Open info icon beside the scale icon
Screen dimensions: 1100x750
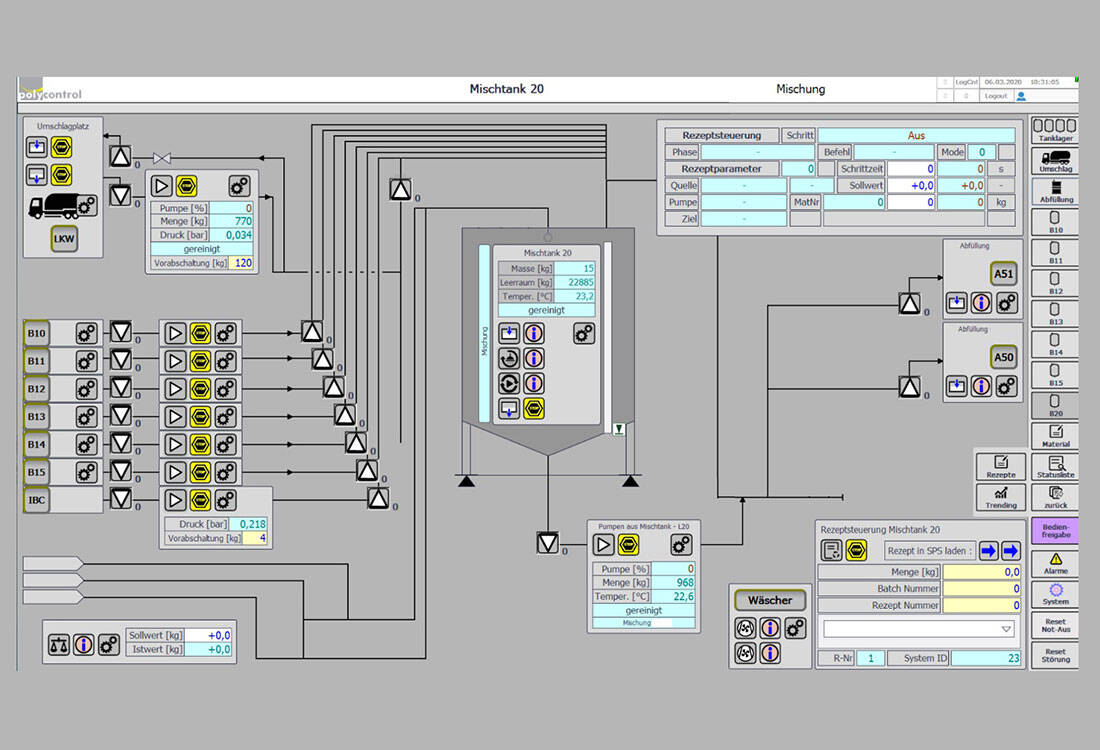tap(83, 644)
